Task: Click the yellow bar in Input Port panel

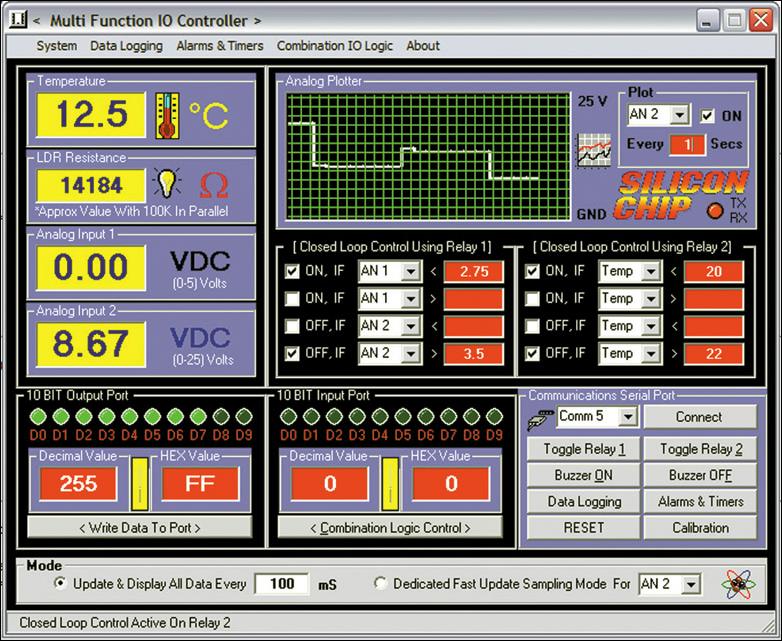Action: click(390, 484)
